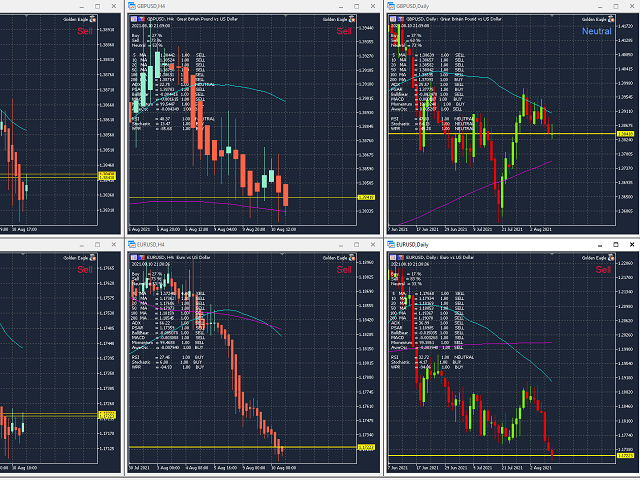Close the EURUSD,Daily chart window
The width and height of the screenshot is (640, 480).
[632, 244]
